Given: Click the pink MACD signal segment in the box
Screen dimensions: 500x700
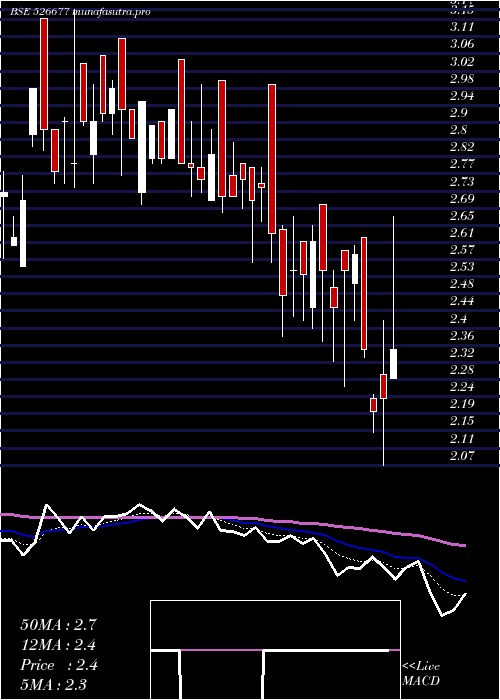Looking at the screenshot, I should point(222,650).
